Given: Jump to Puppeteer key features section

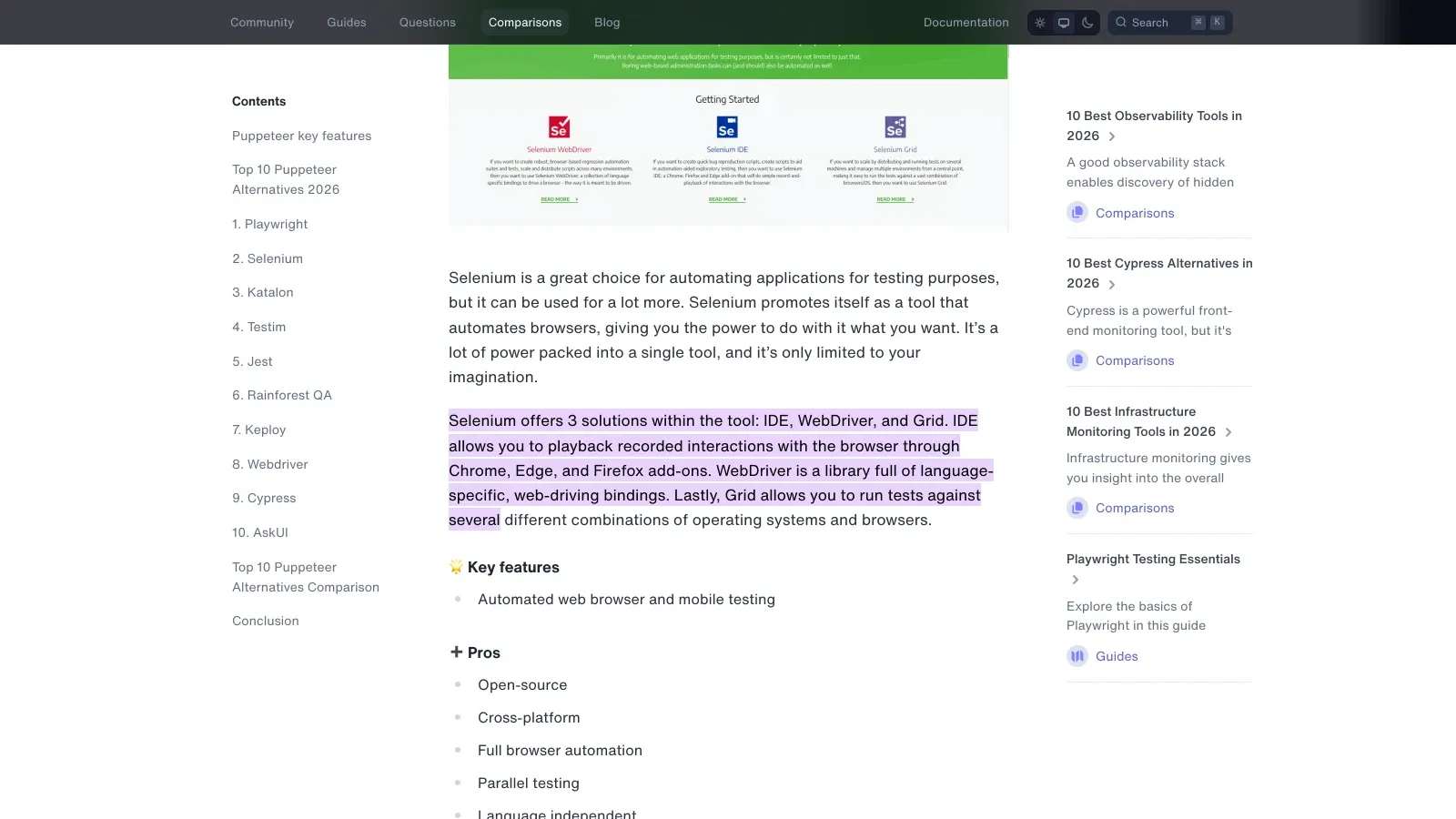Looking at the screenshot, I should [x=302, y=136].
